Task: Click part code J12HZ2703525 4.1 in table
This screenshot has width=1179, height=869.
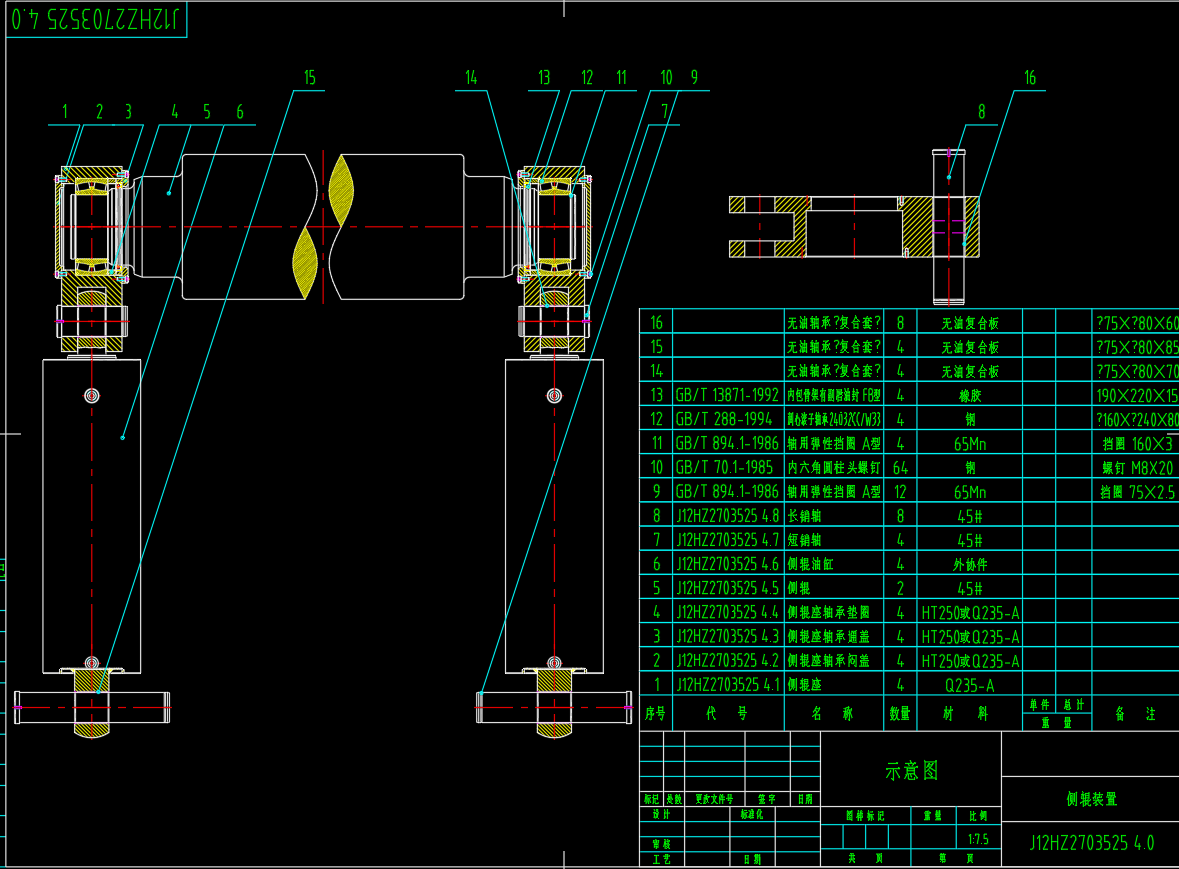Action: [x=727, y=685]
